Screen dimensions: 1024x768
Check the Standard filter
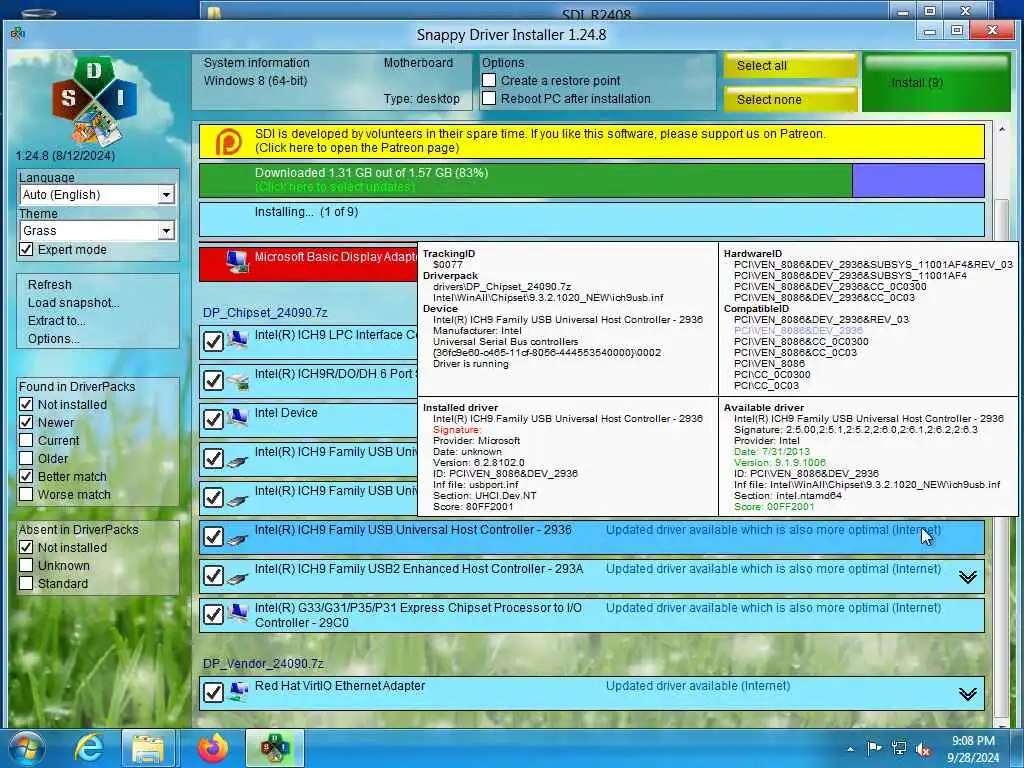(x=26, y=583)
